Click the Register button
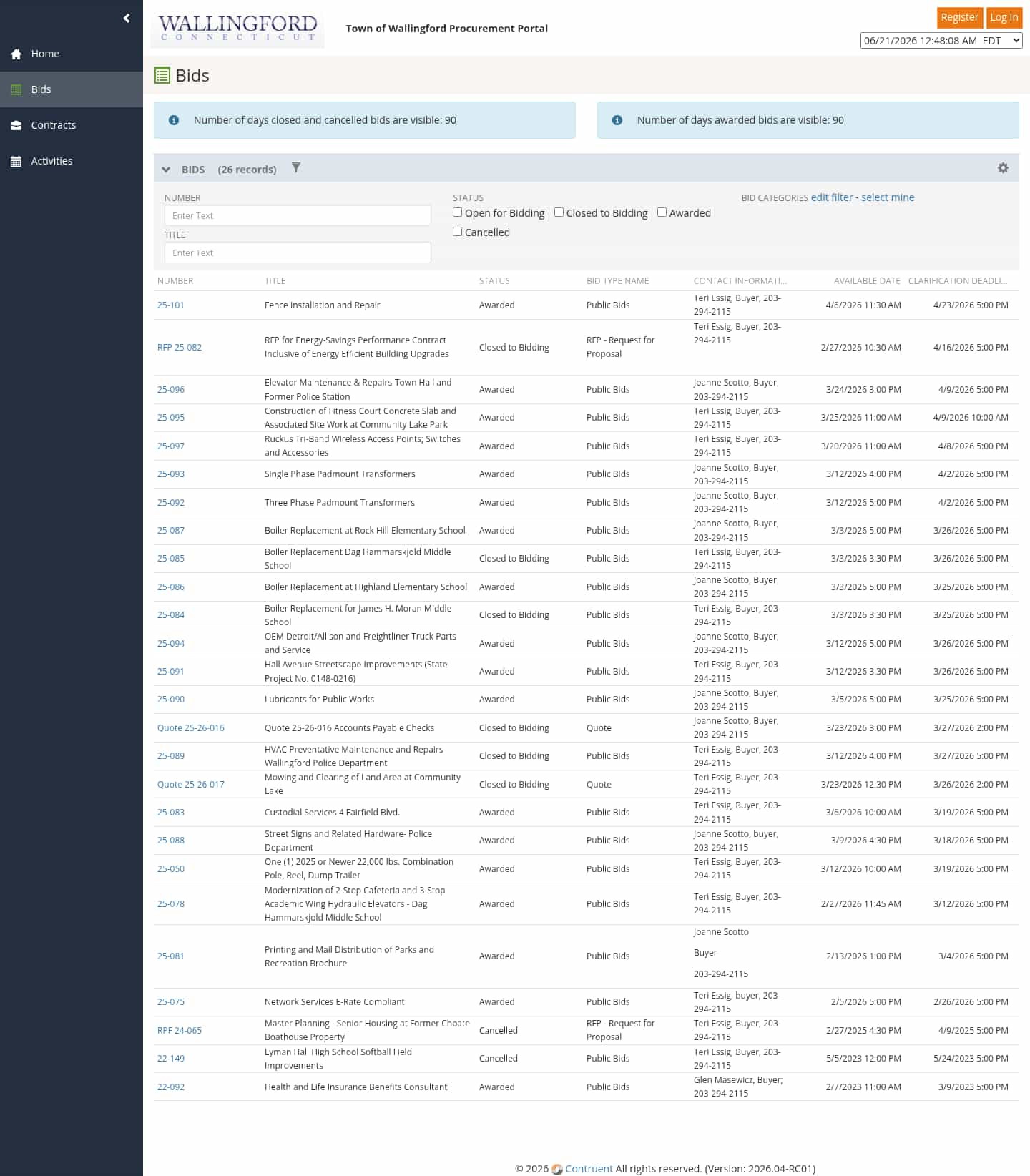Image resolution: width=1030 pixels, height=1176 pixels. pos(959,17)
